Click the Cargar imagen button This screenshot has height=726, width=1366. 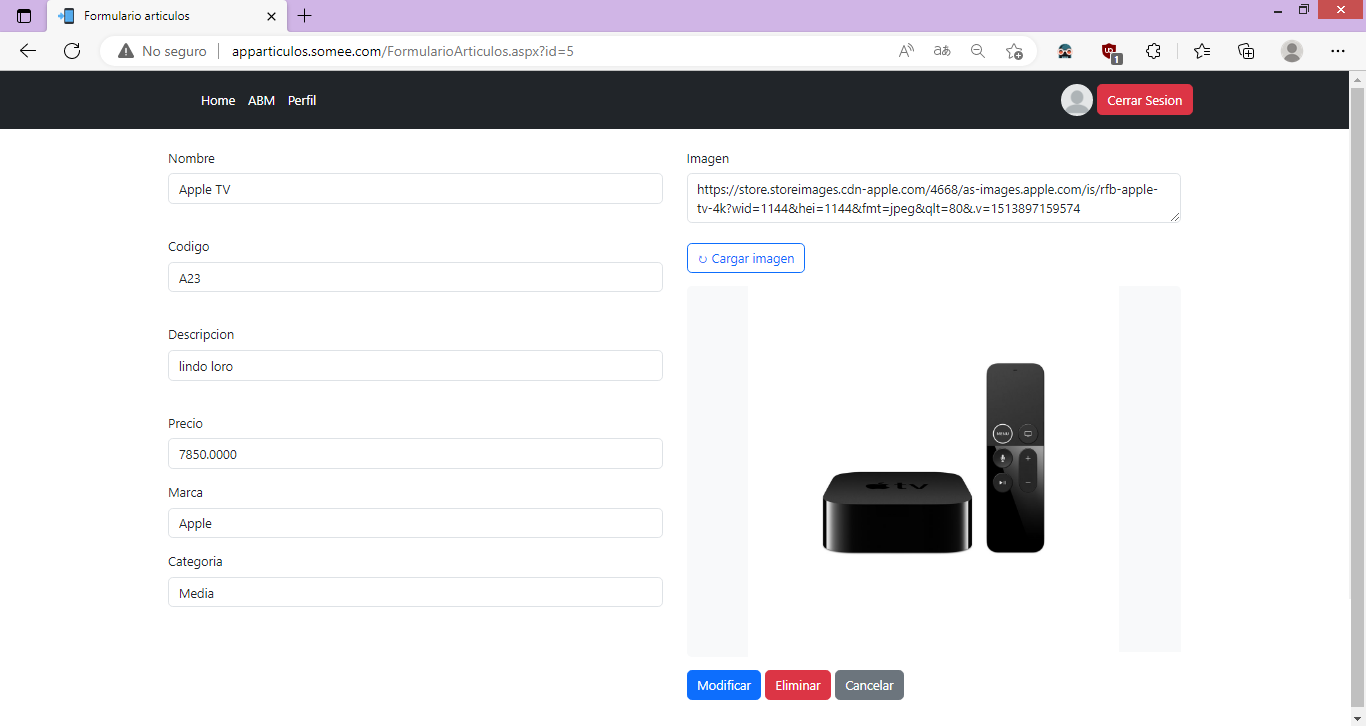[746, 258]
